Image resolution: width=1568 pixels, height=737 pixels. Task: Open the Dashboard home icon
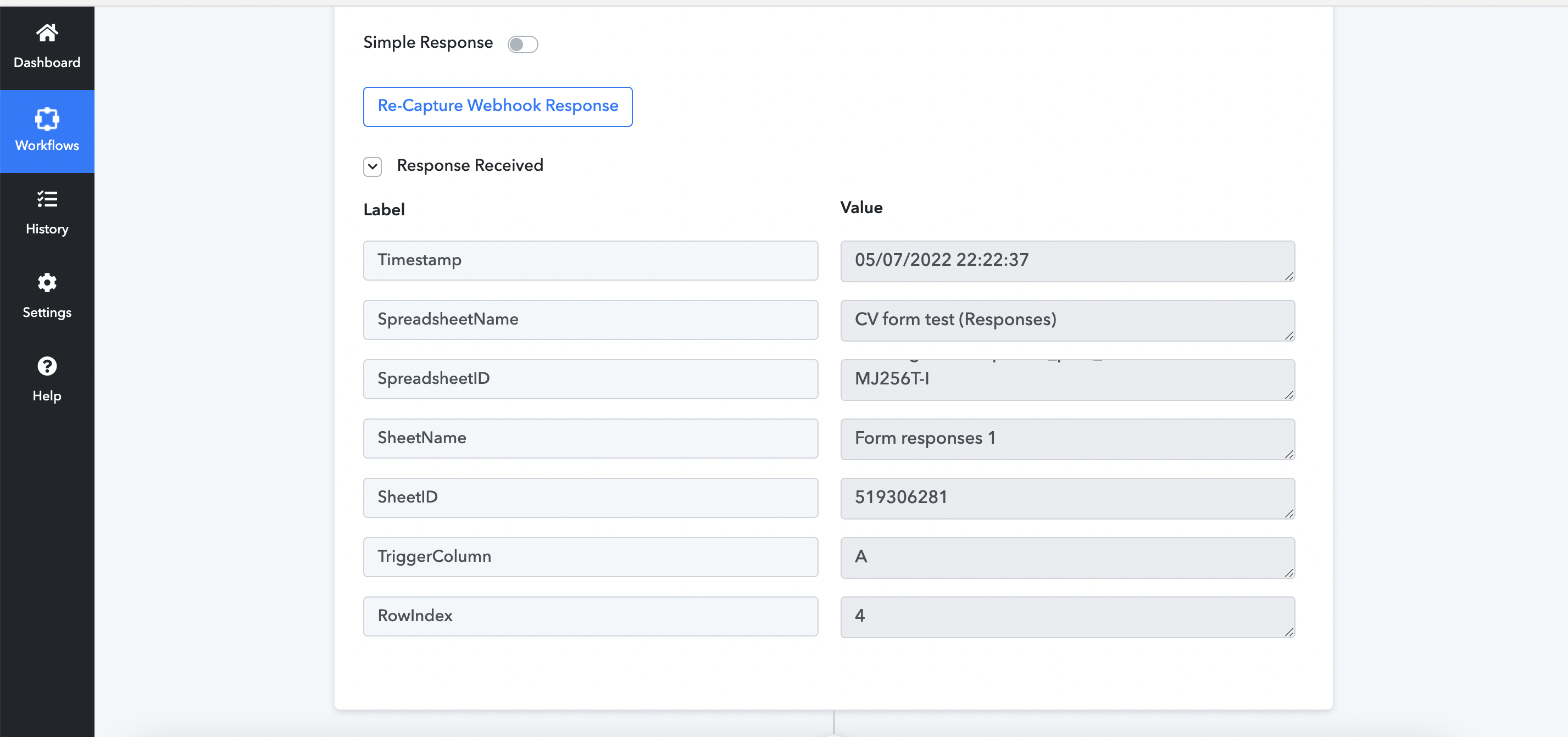click(x=47, y=32)
